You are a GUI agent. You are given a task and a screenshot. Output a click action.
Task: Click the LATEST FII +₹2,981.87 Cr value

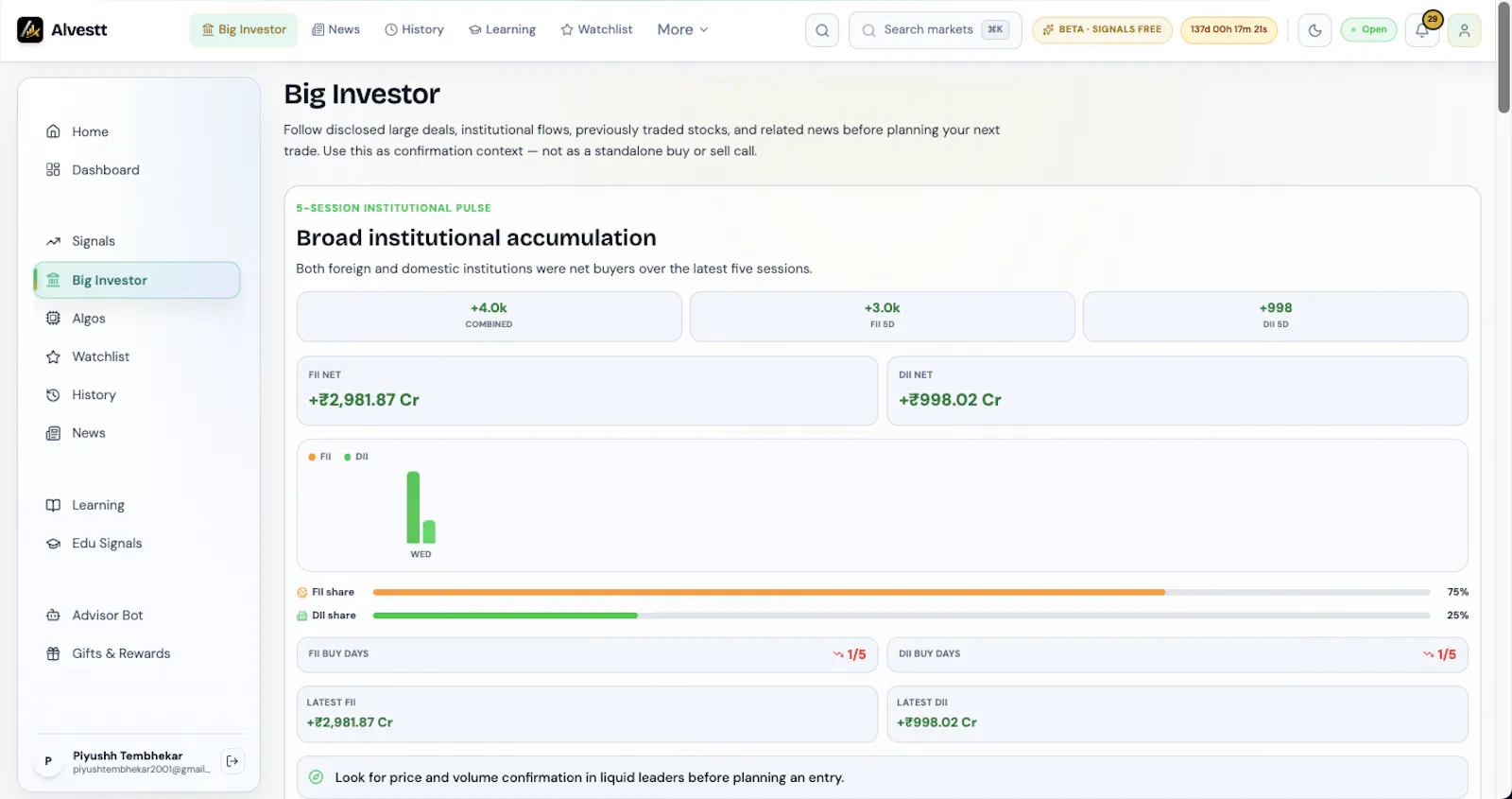pos(350,722)
